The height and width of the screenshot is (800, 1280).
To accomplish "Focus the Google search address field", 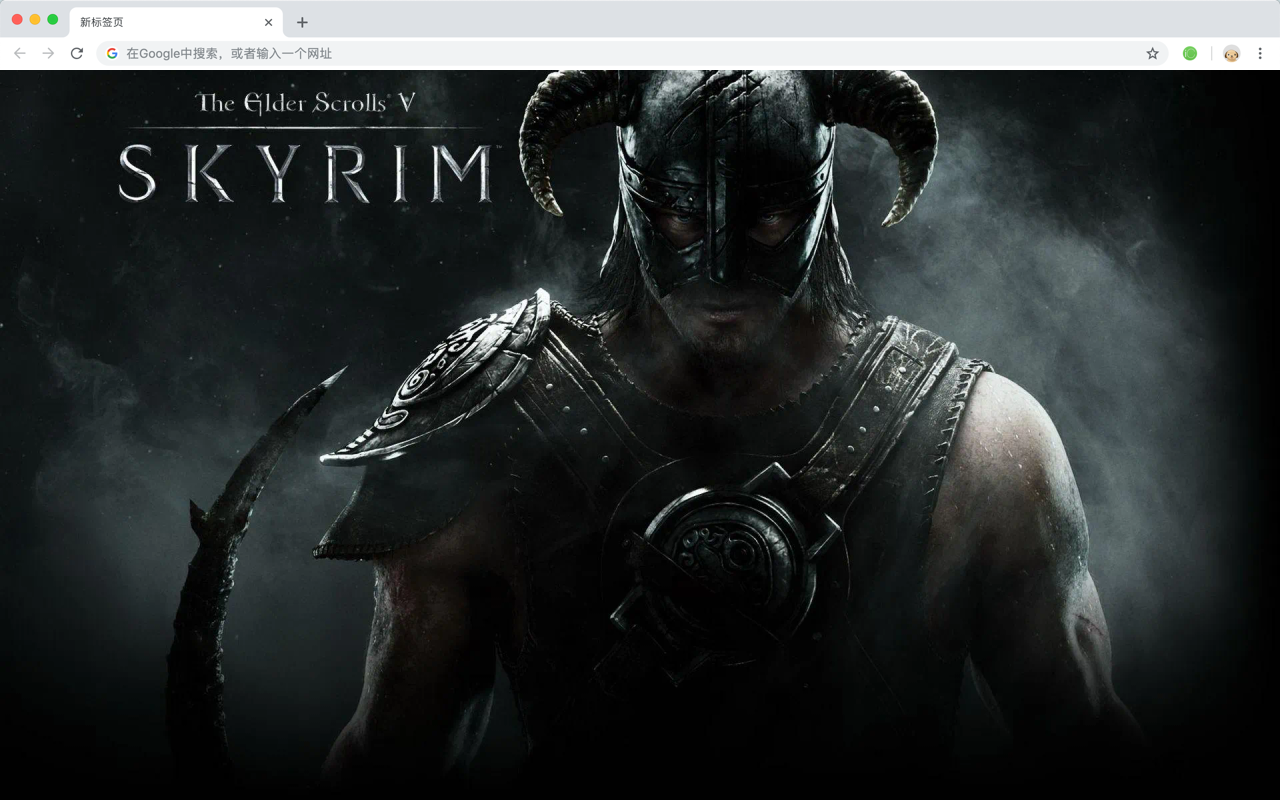I will (632, 53).
